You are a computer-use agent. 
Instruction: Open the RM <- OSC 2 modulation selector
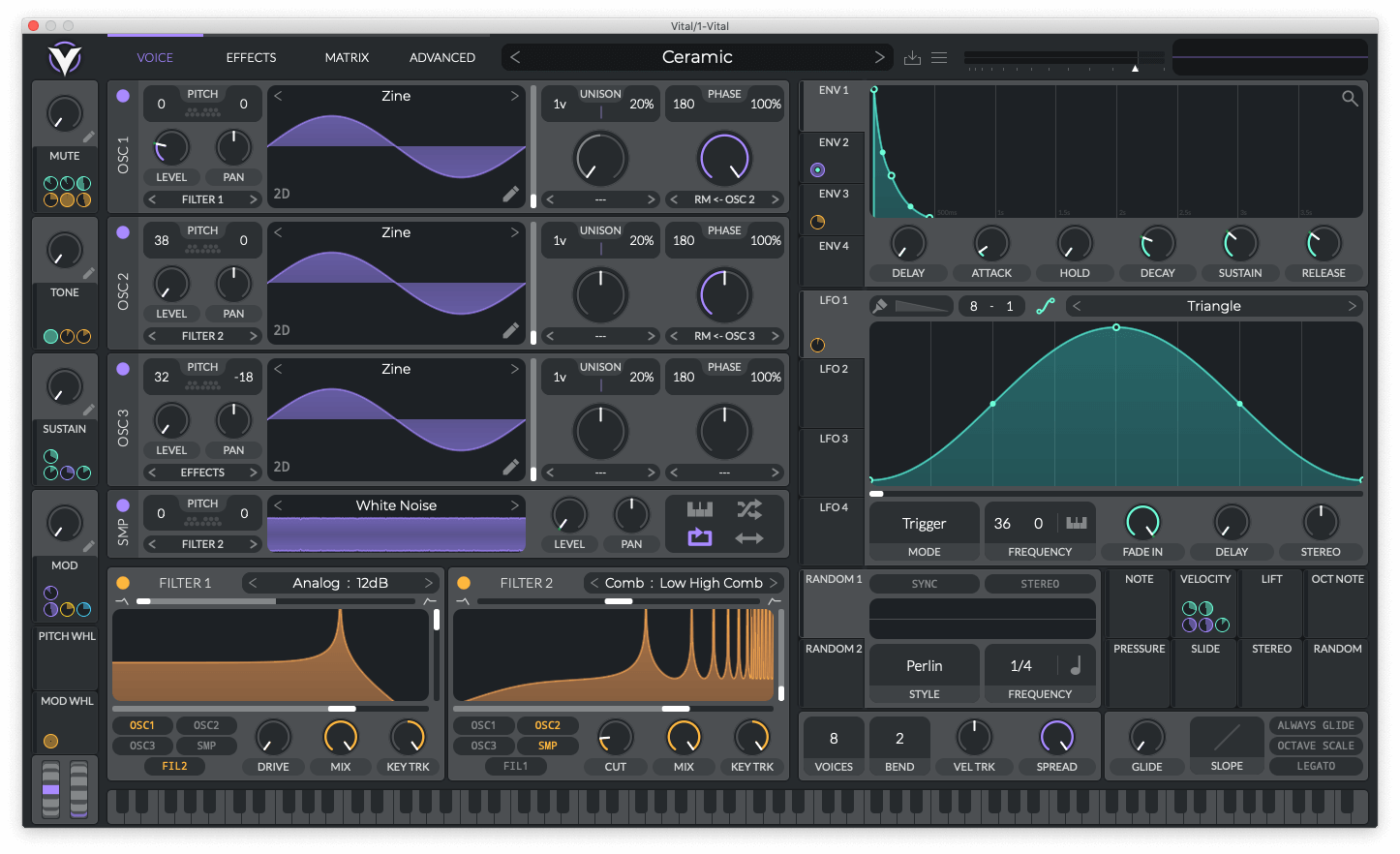(x=724, y=199)
